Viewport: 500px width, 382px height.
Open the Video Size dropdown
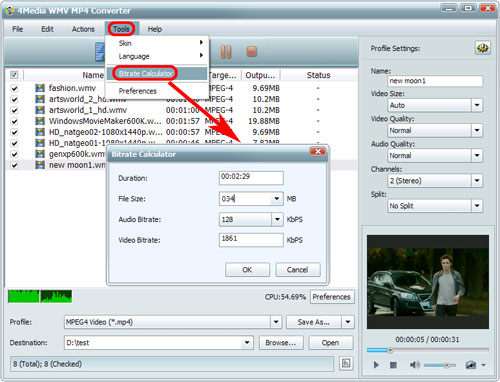(x=477, y=105)
